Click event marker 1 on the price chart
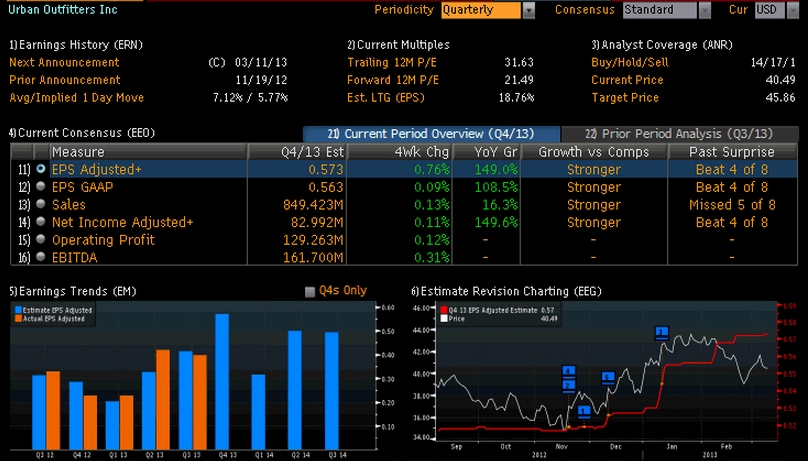This screenshot has width=808, height=461. (583, 411)
